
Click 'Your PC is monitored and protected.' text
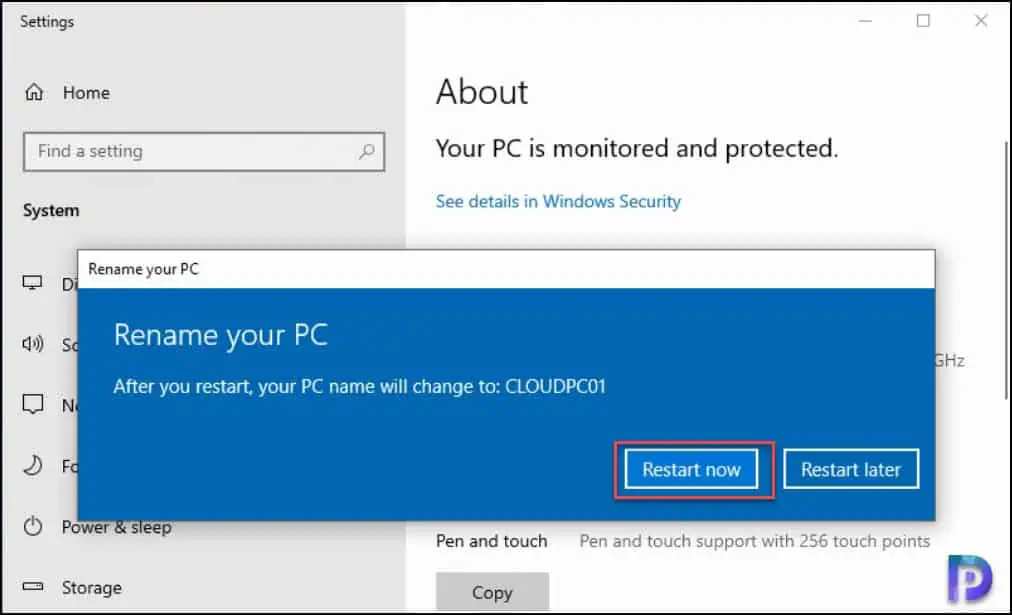[x=636, y=148]
